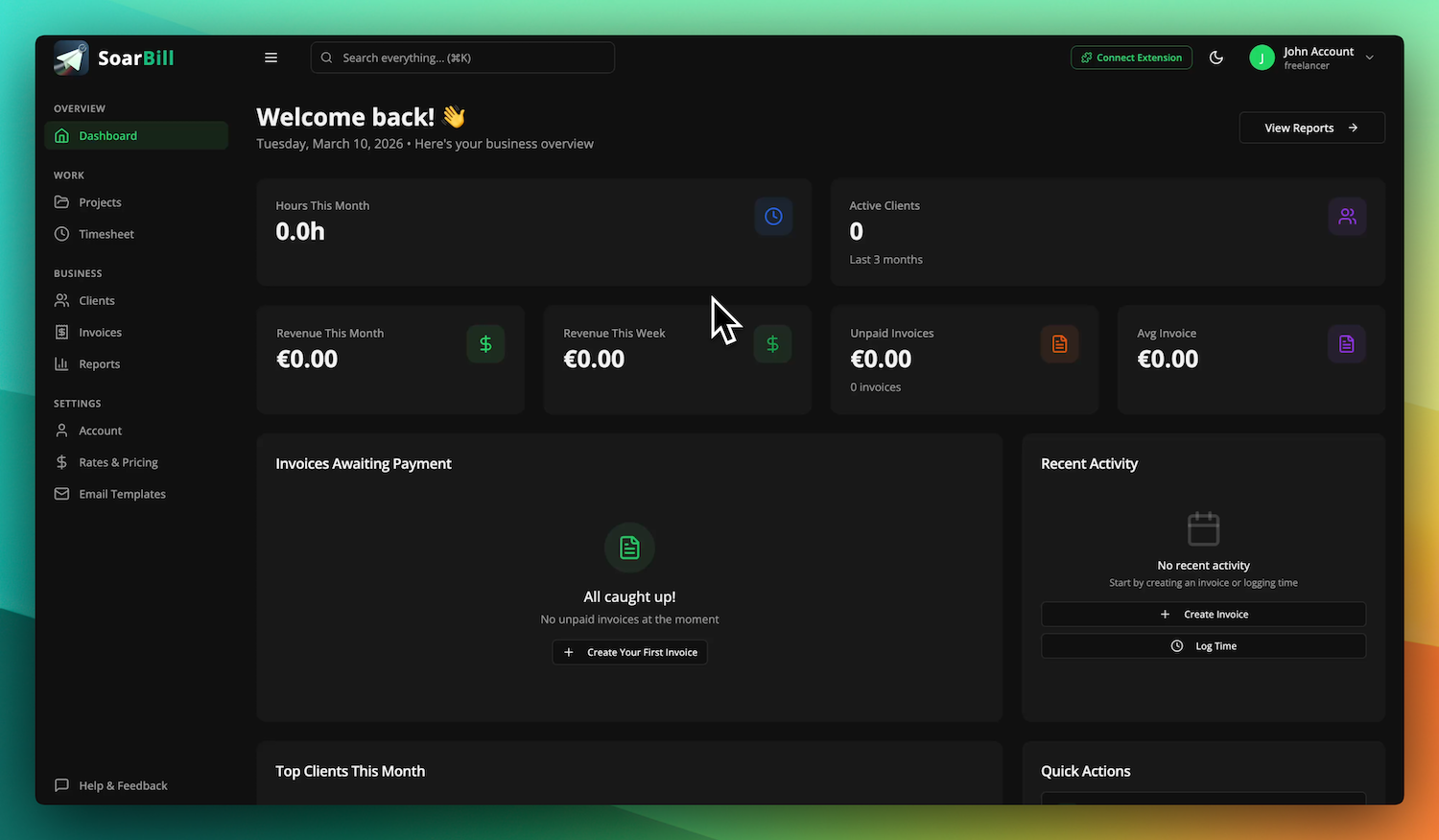The image size is (1439, 840).
Task: Open Reports via the chart icon
Action: click(x=60, y=363)
